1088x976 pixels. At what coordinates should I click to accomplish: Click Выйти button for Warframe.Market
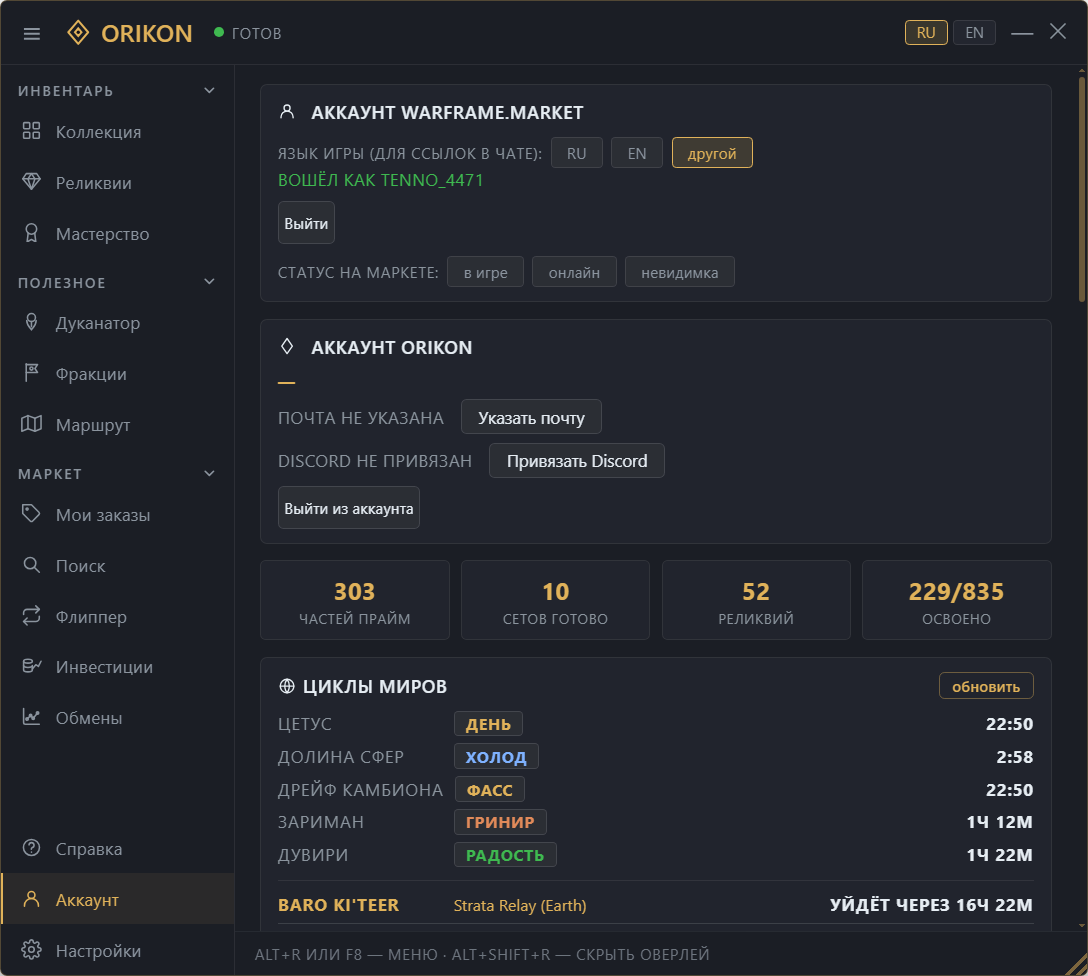coord(306,223)
